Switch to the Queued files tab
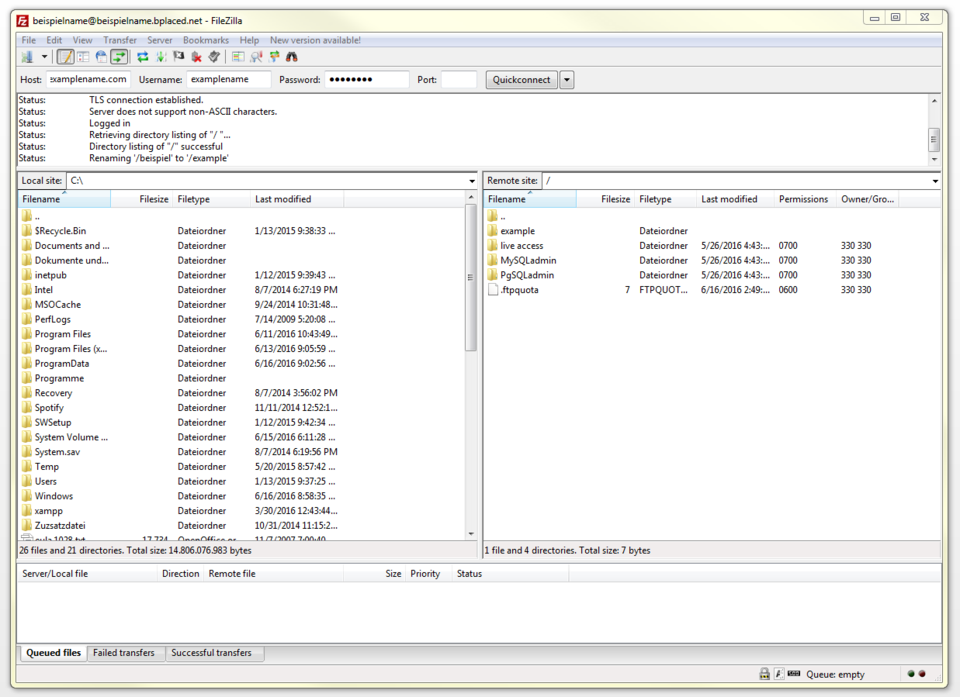This screenshot has width=960, height=697. click(x=53, y=653)
